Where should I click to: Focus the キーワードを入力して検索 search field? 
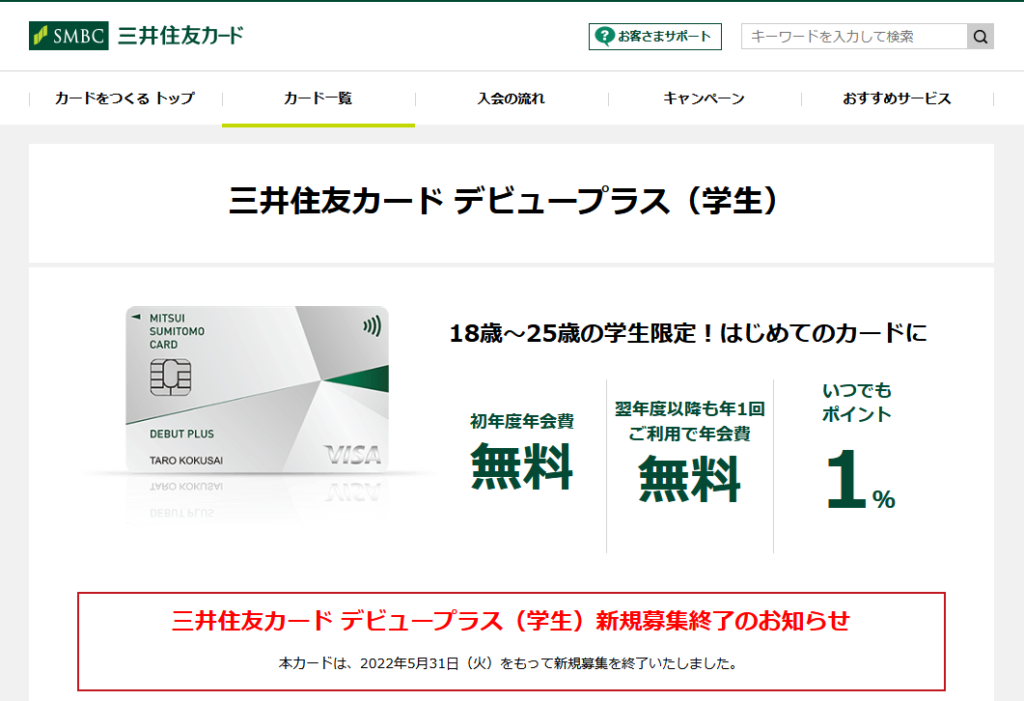tap(854, 37)
